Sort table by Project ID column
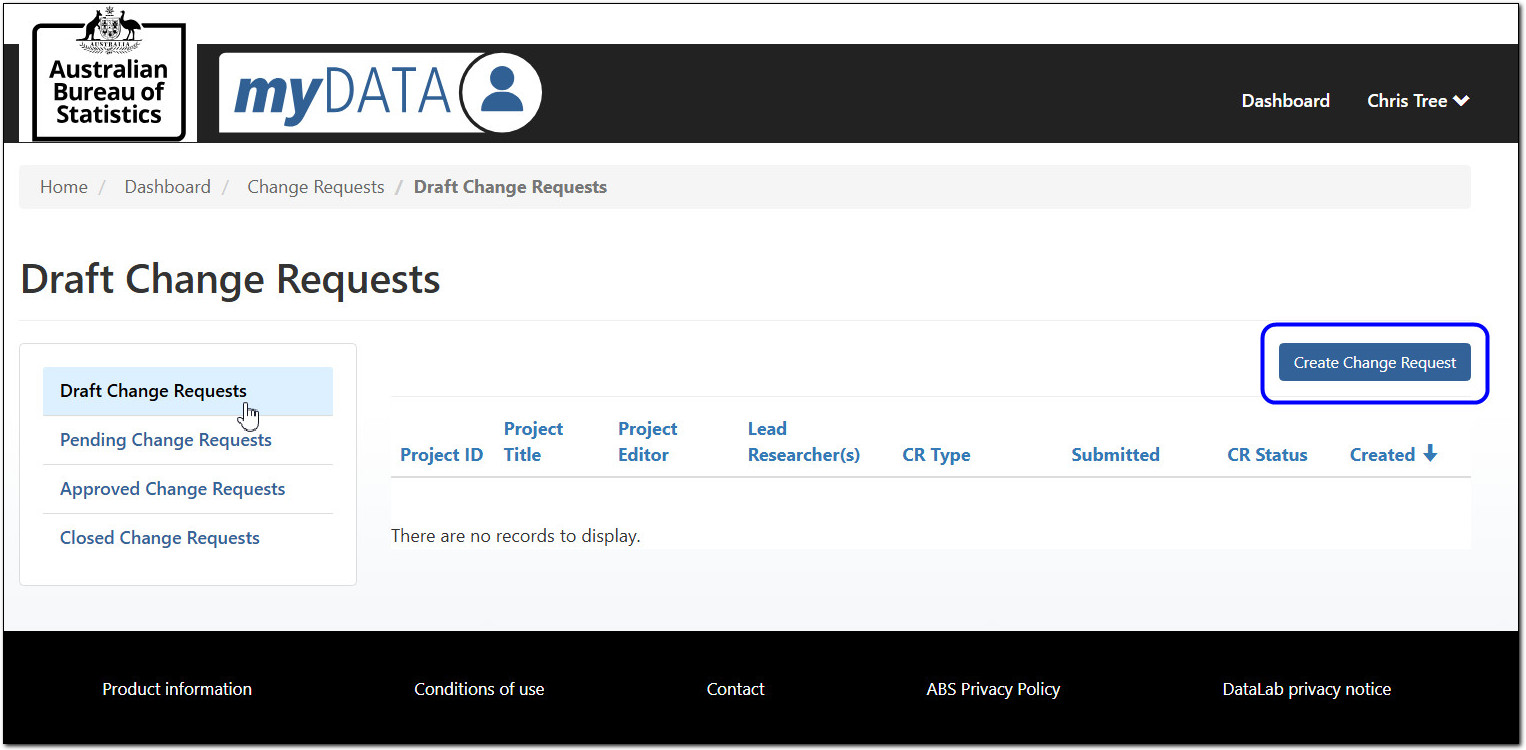Screen dimensions: 1526x750 441,455
